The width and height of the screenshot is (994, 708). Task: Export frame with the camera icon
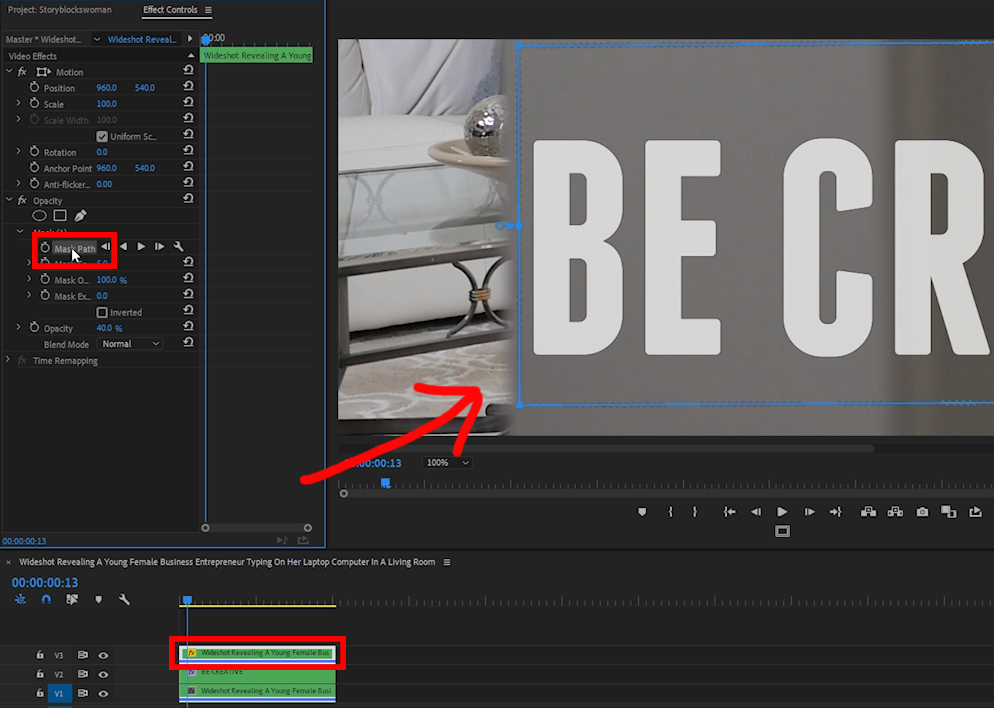(922, 512)
